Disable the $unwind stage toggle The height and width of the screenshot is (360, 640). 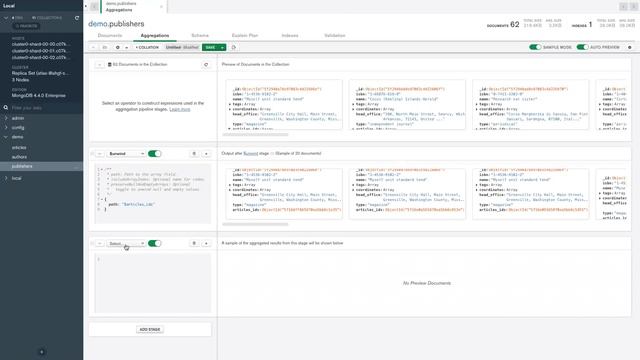point(154,154)
